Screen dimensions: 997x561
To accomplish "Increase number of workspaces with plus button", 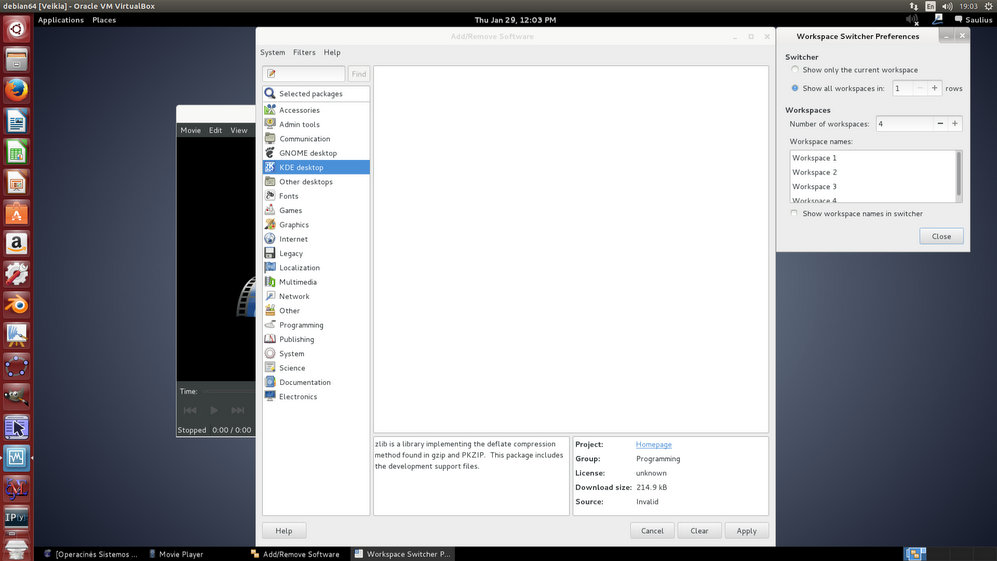I will point(955,124).
